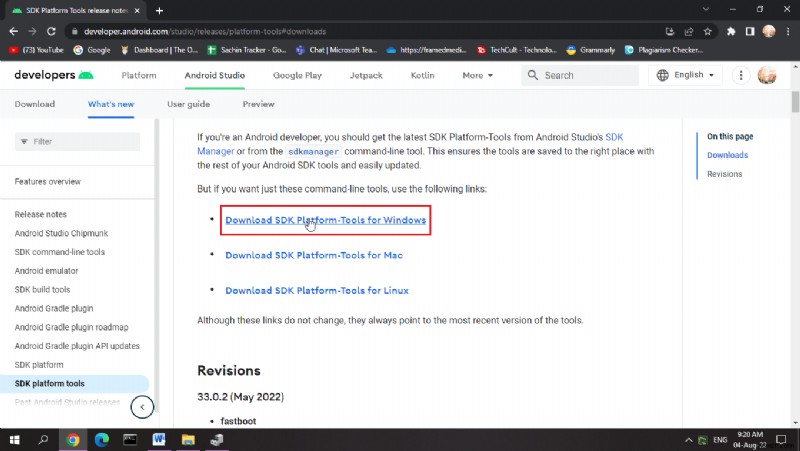
Task: Open the English language dropdown
Action: pyautogui.click(x=687, y=75)
